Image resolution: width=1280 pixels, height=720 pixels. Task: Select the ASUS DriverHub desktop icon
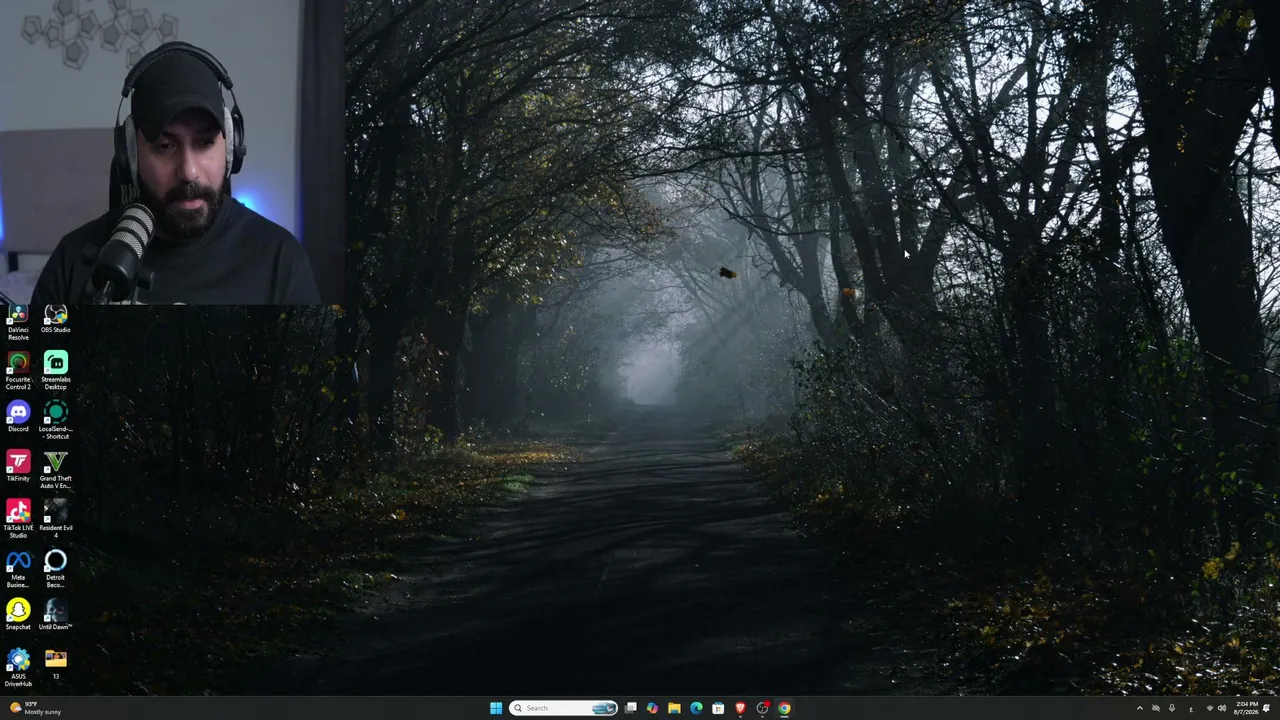click(18, 668)
